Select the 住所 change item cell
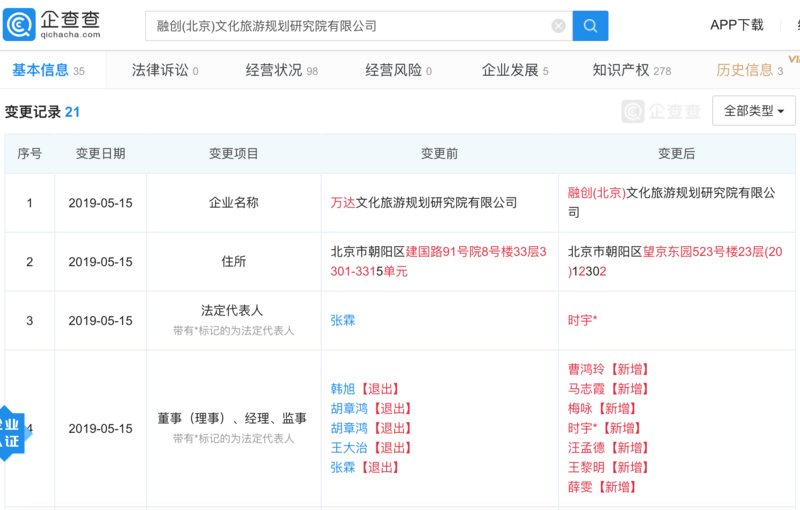Image resolution: width=800 pixels, height=510 pixels. 234,262
